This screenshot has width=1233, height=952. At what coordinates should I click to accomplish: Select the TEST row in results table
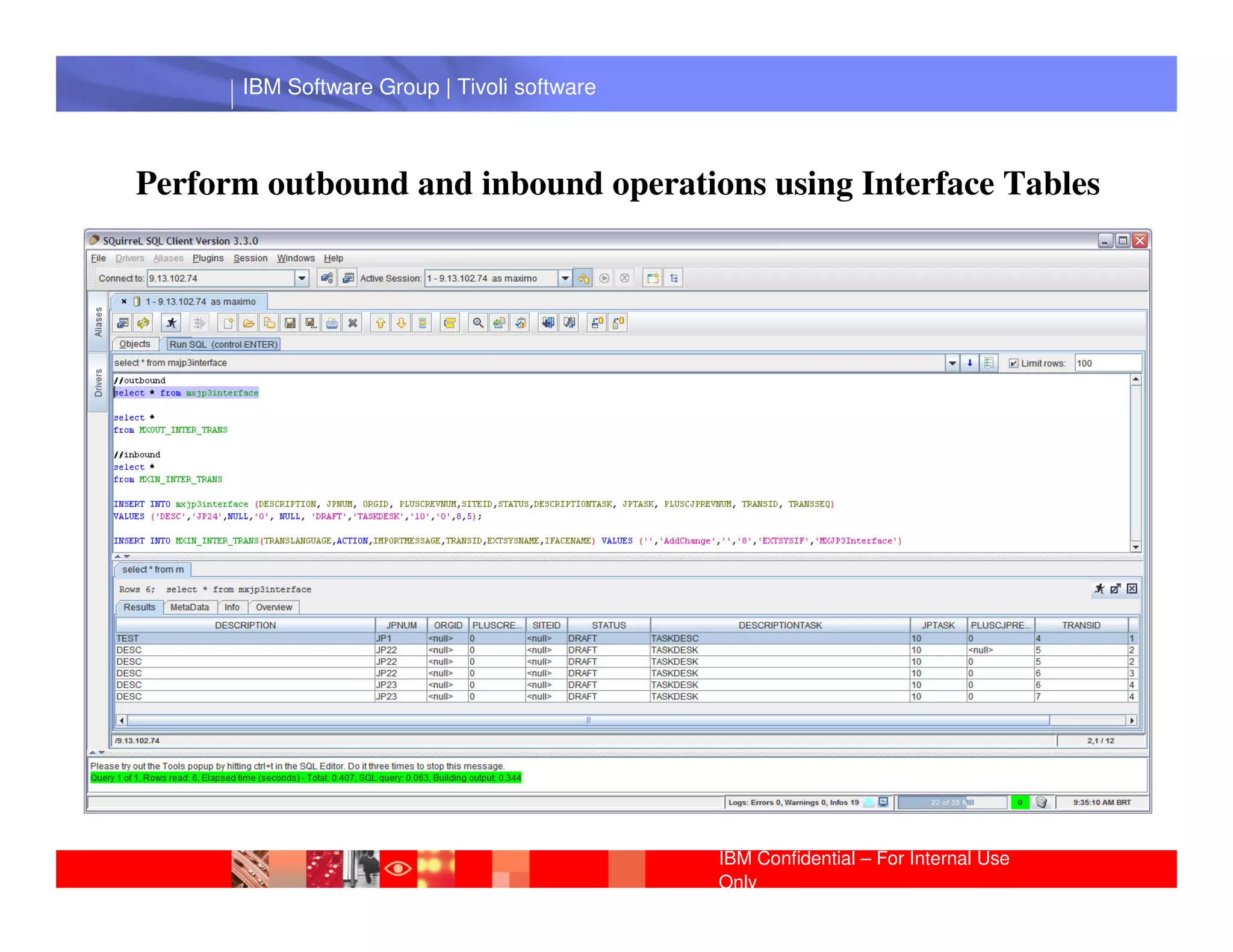(626, 638)
